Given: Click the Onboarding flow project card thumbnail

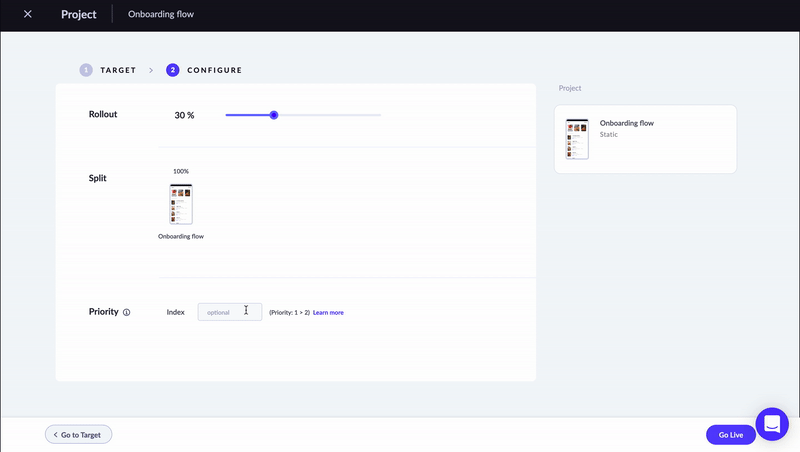Looking at the screenshot, I should point(577,139).
